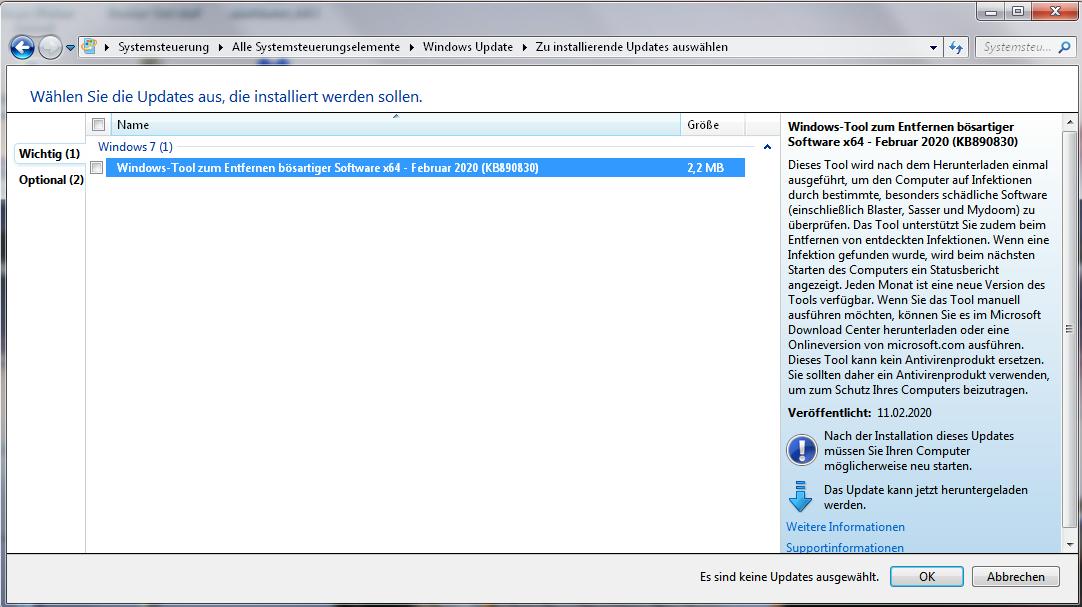
Task: Expand arrow after 'Systemsteuerung' breadcrumb
Action: 220,47
